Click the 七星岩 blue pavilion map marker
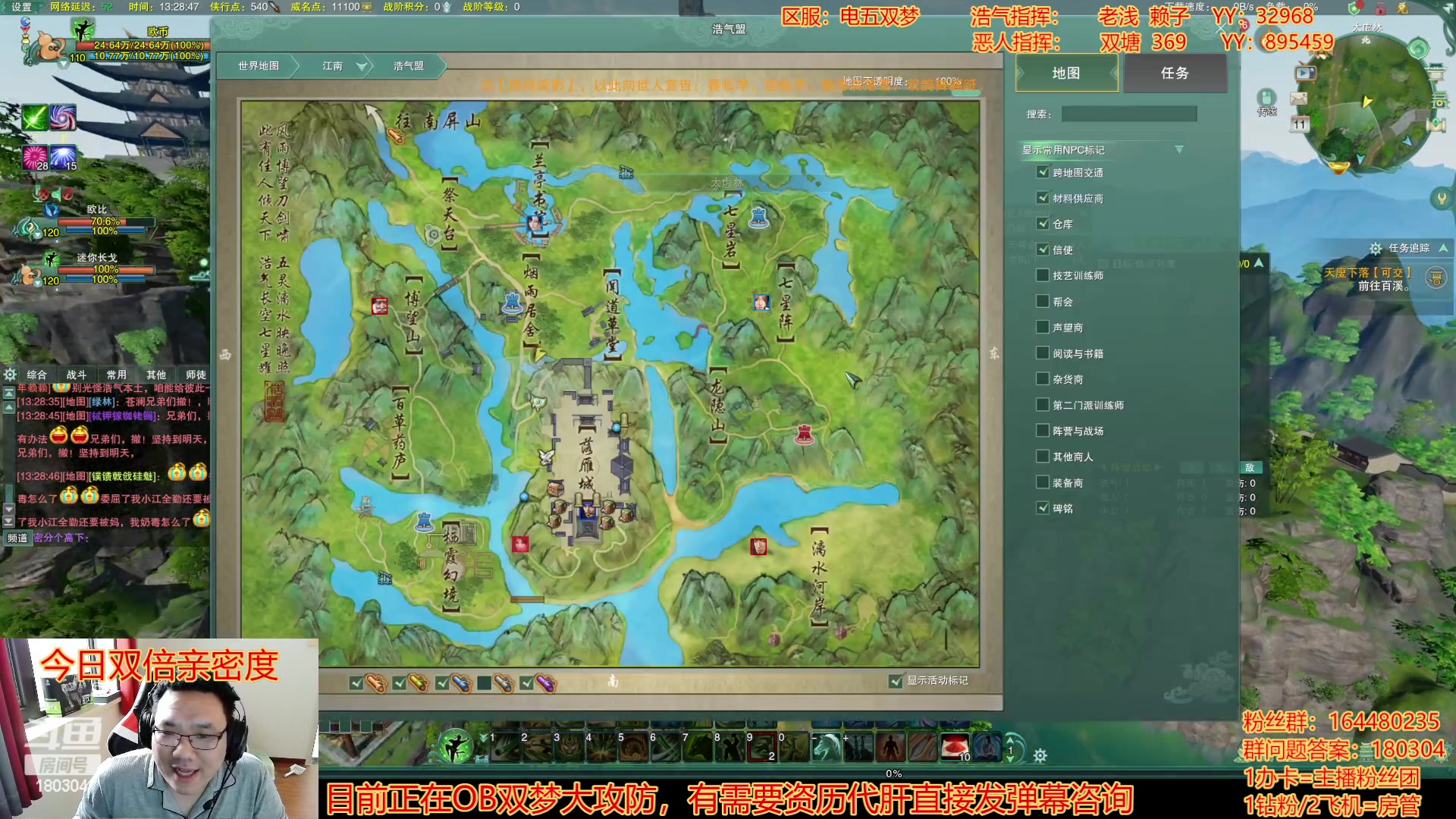 pos(759,217)
